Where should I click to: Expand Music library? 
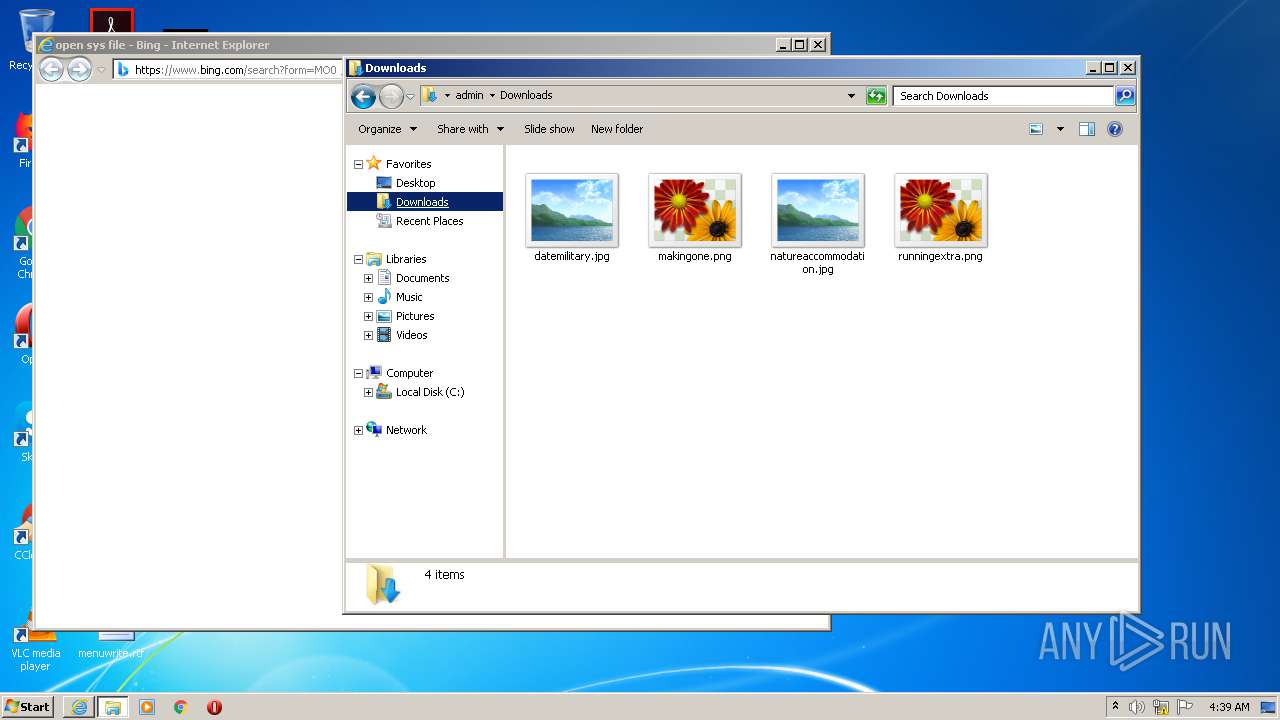[368, 297]
